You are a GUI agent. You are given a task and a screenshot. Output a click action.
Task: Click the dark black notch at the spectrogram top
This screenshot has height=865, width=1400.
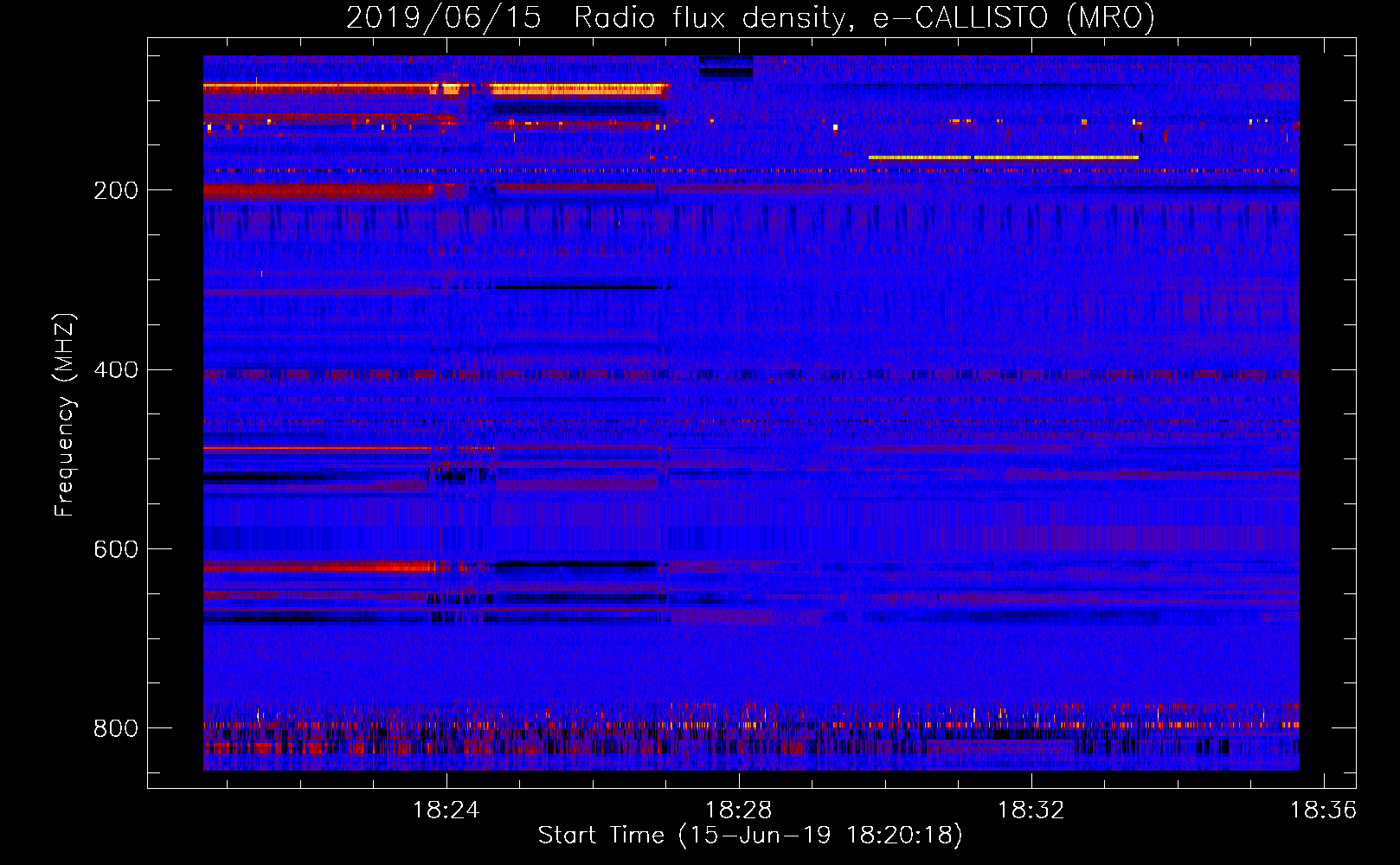tap(725, 67)
